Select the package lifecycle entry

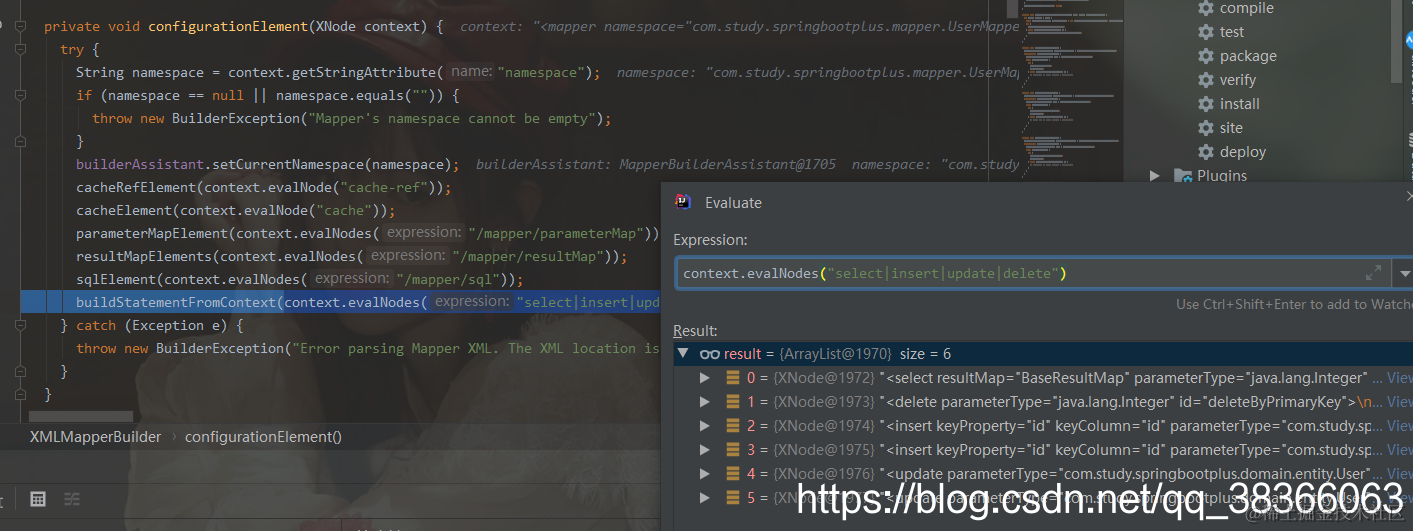1248,56
